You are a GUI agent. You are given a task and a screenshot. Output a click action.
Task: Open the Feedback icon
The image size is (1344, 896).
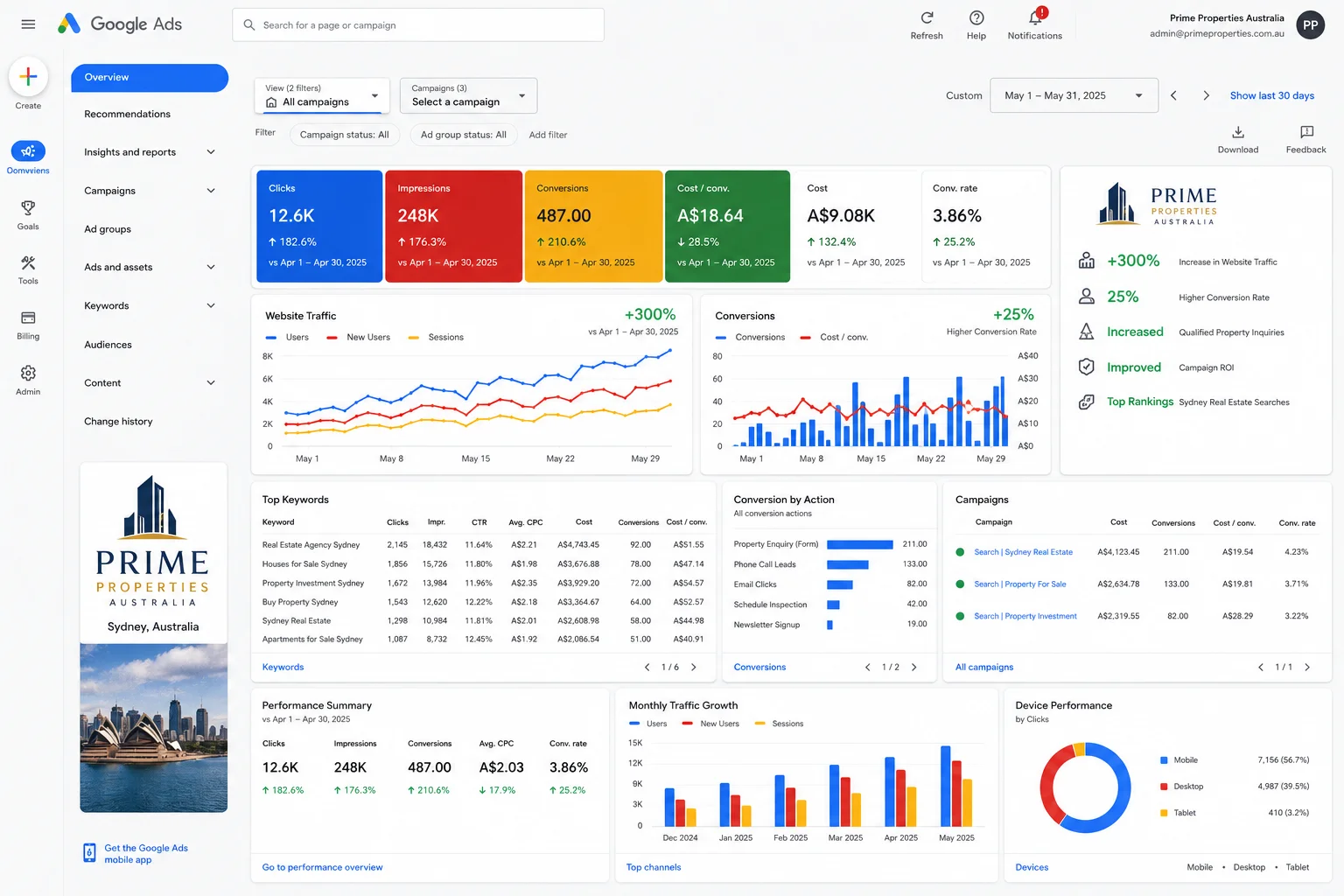(x=1306, y=132)
